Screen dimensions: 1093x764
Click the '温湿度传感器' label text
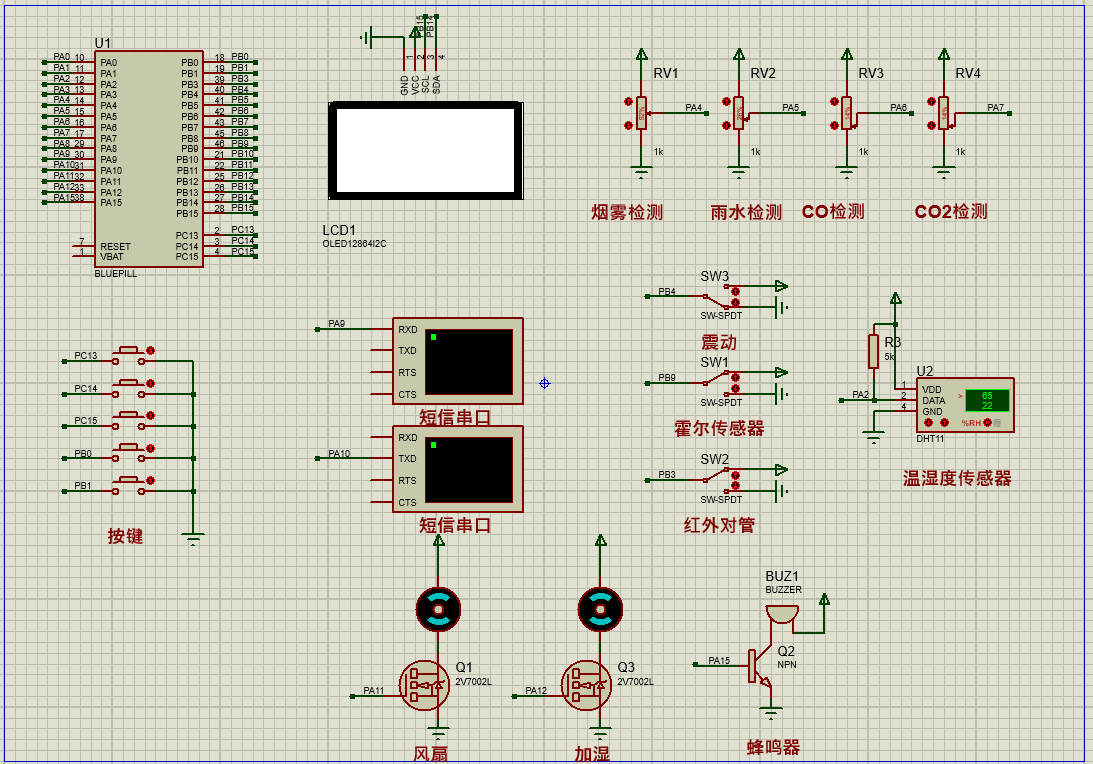tap(956, 478)
